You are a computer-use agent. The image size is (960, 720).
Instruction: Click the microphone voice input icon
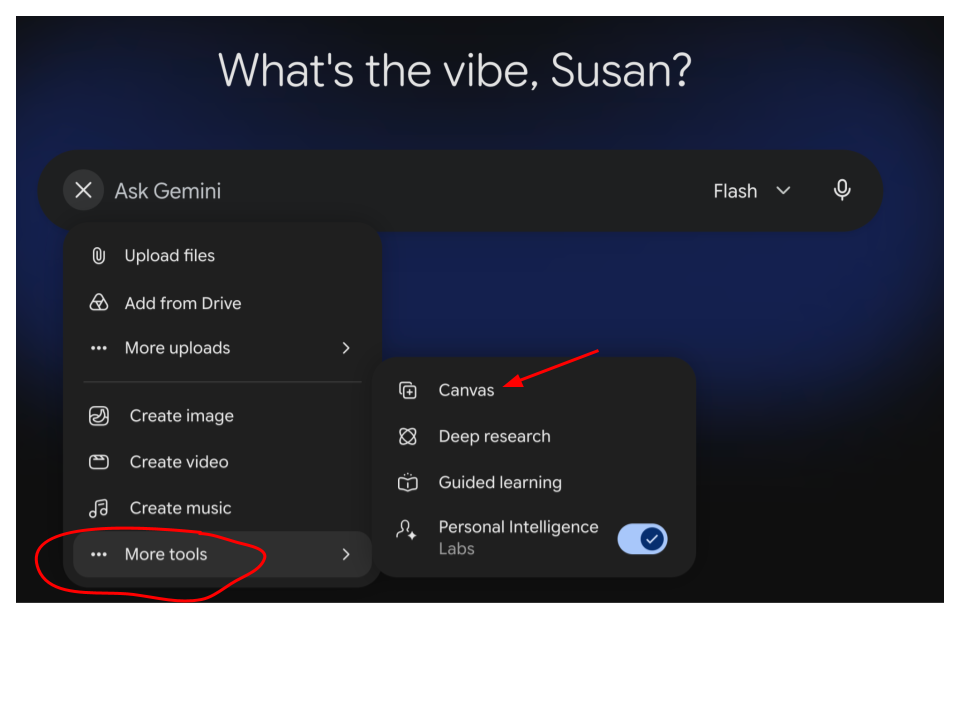(842, 190)
